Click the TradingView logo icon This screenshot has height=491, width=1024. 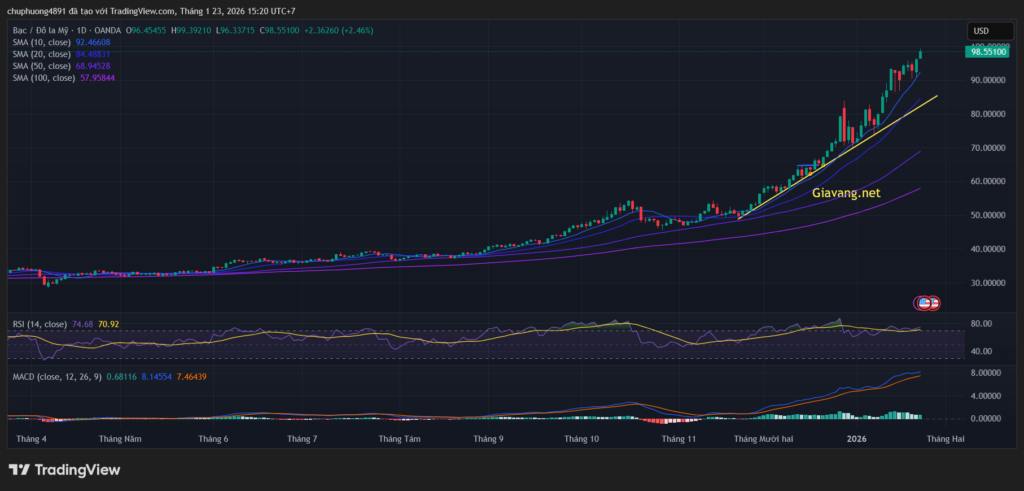(20, 470)
